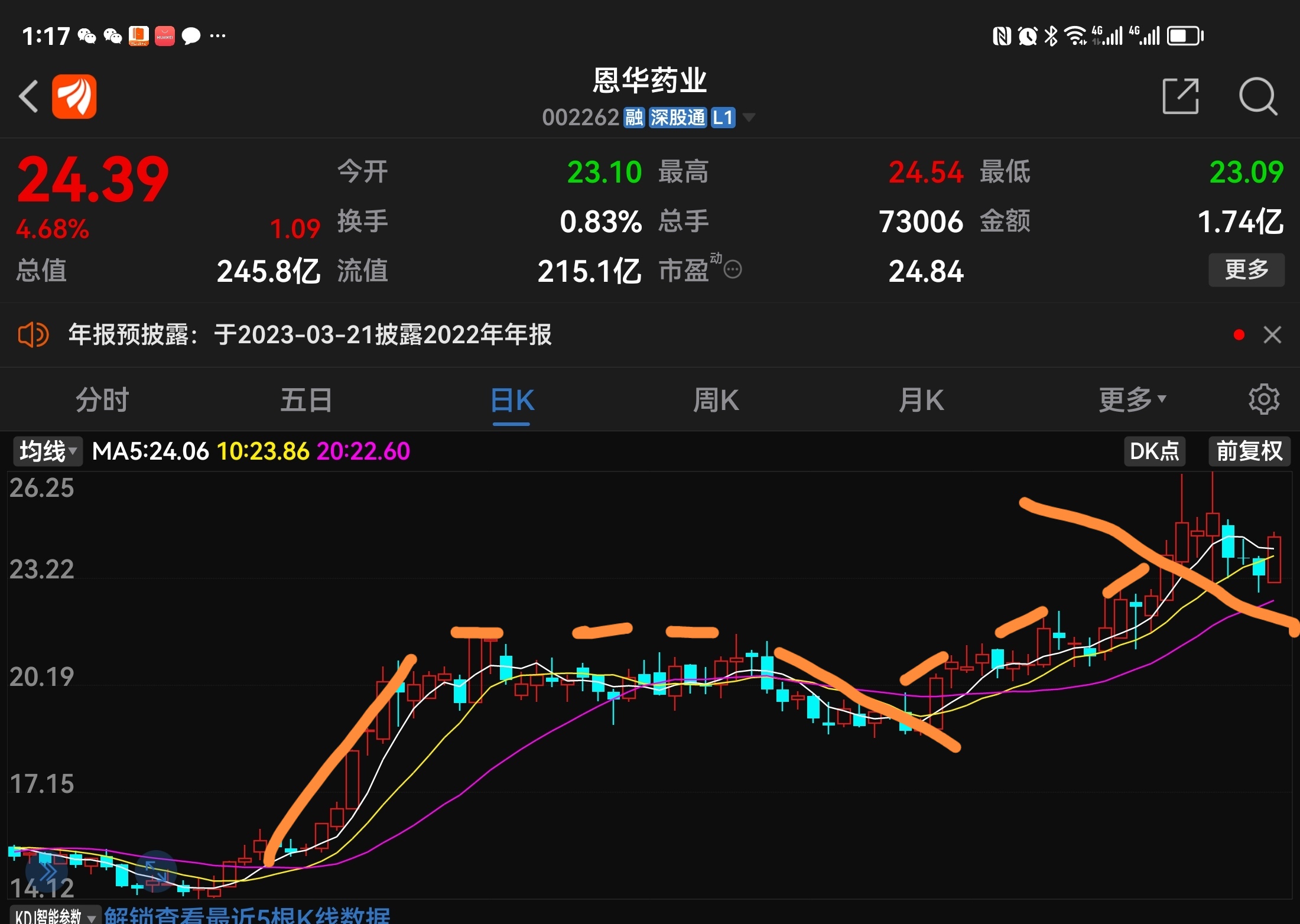Open chart settings gear icon
1300x924 pixels.
[x=1264, y=399]
